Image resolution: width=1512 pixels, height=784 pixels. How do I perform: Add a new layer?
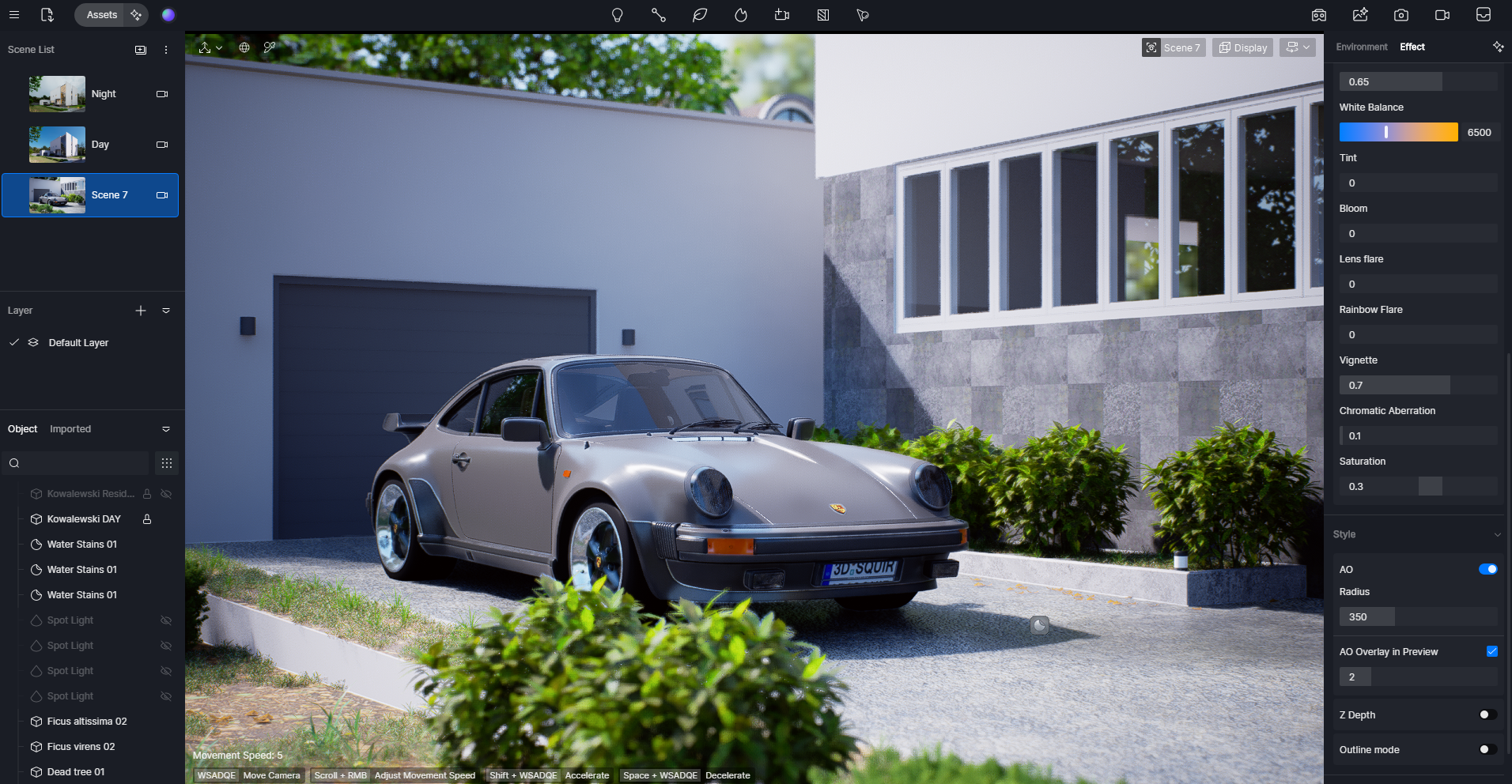(141, 311)
